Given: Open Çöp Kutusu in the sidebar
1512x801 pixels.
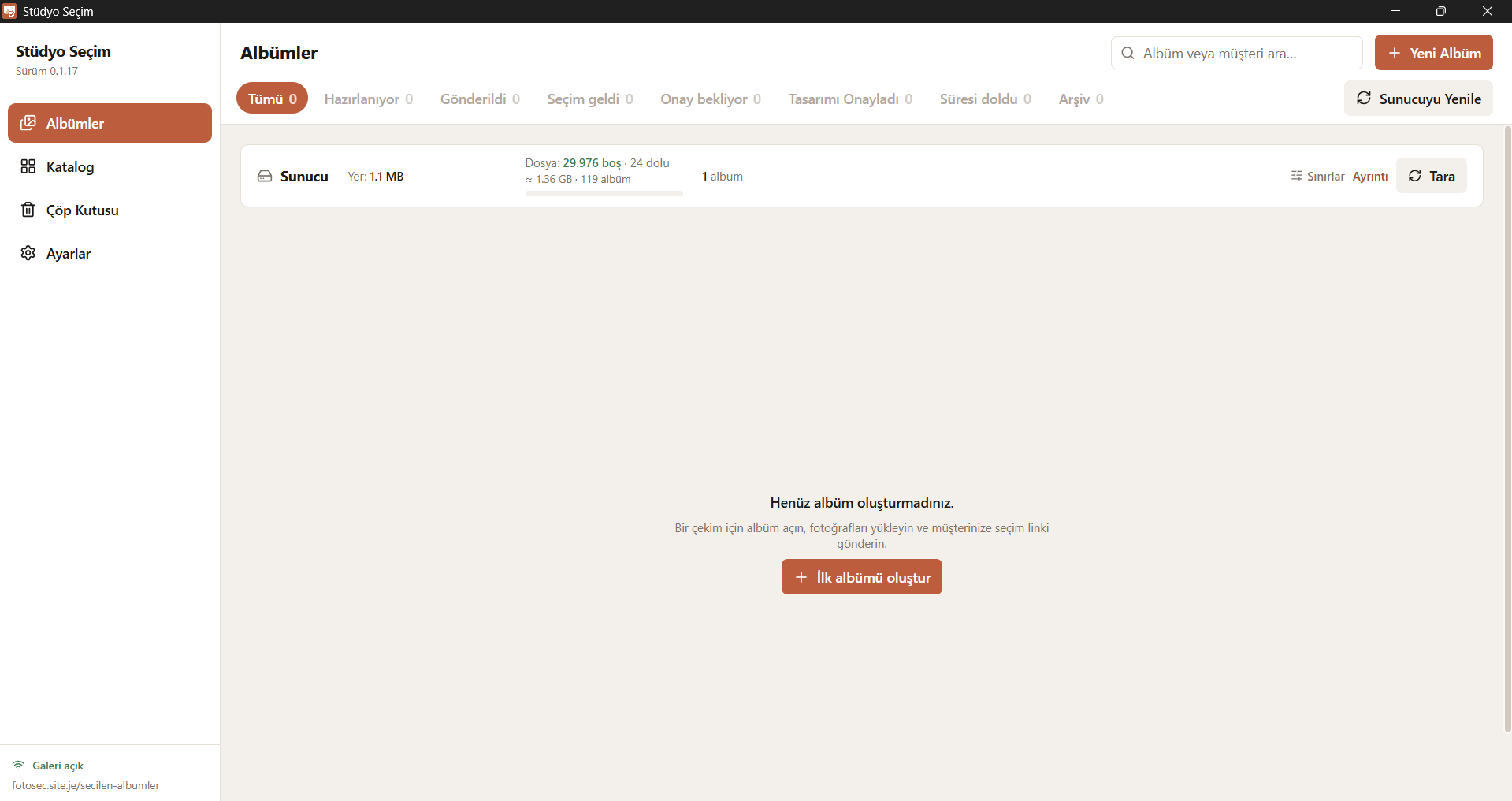Looking at the screenshot, I should tap(110, 210).
